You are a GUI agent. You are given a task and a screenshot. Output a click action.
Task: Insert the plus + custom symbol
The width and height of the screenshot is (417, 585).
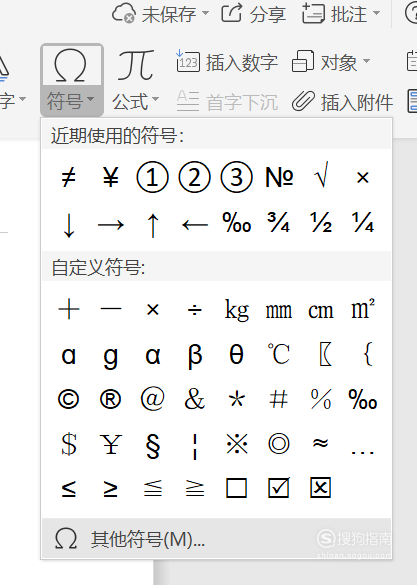point(69,309)
